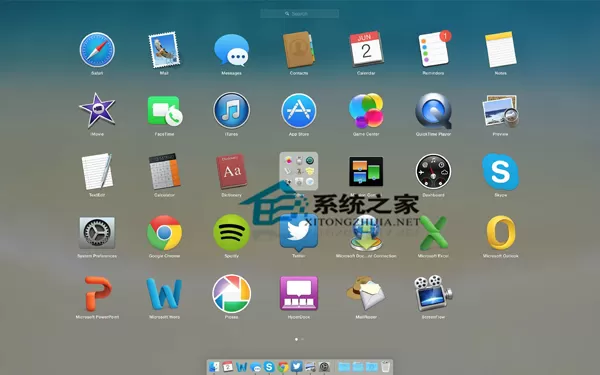Open the Utilities apps folder
The width and height of the screenshot is (600, 375).
(x=299, y=171)
